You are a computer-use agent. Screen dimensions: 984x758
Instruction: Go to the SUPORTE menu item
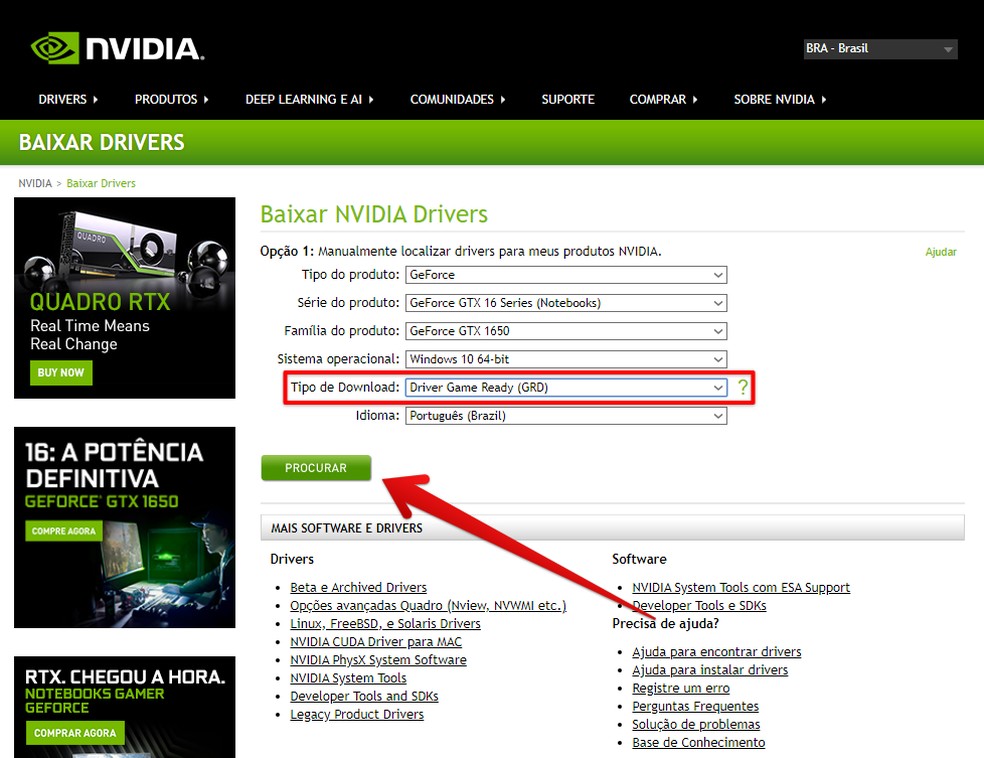coord(568,99)
